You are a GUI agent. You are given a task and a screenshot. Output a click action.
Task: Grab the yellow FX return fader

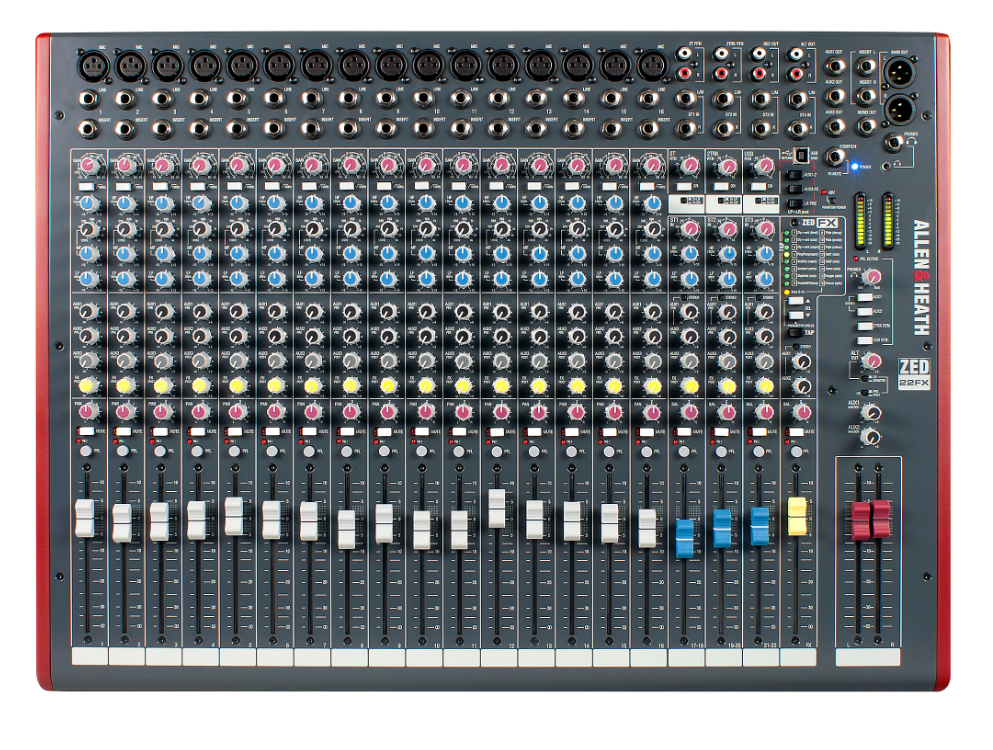coord(797,516)
